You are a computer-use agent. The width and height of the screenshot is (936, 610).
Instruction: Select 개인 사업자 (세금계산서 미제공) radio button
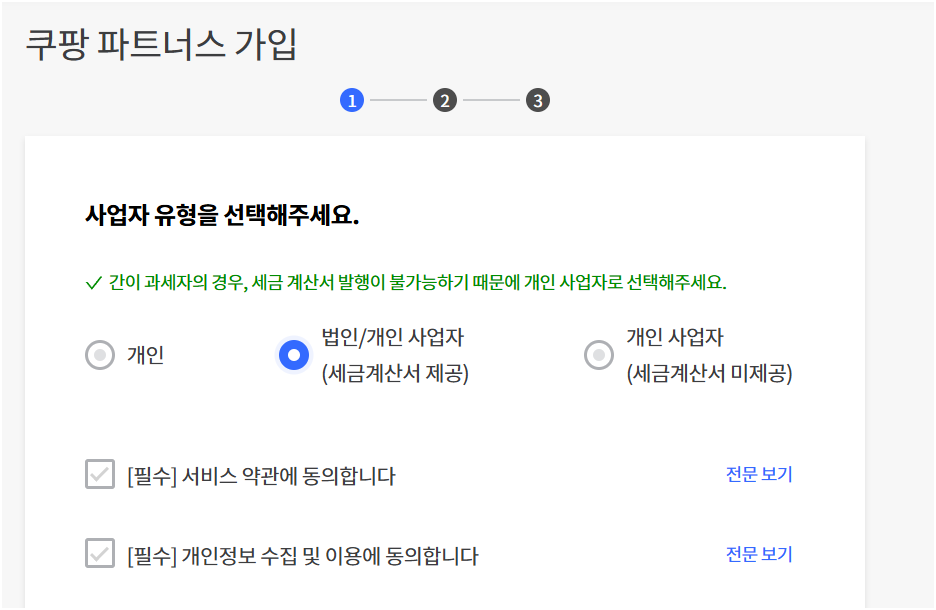[599, 355]
